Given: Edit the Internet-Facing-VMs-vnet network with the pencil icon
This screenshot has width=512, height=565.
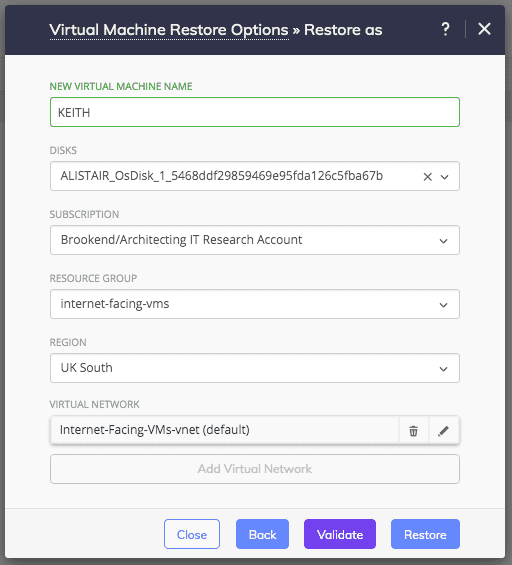Looking at the screenshot, I should click(443, 431).
